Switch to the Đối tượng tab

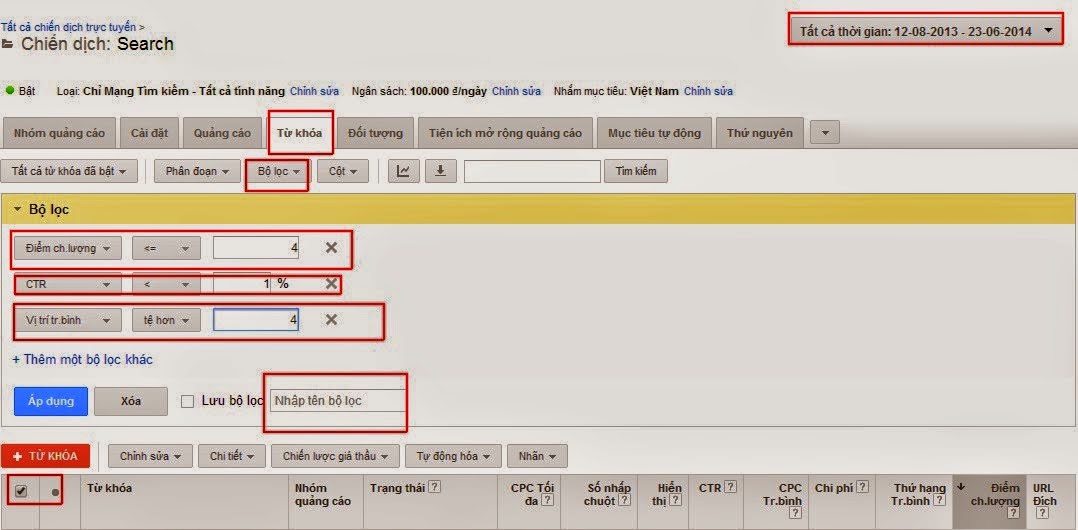pos(375,133)
